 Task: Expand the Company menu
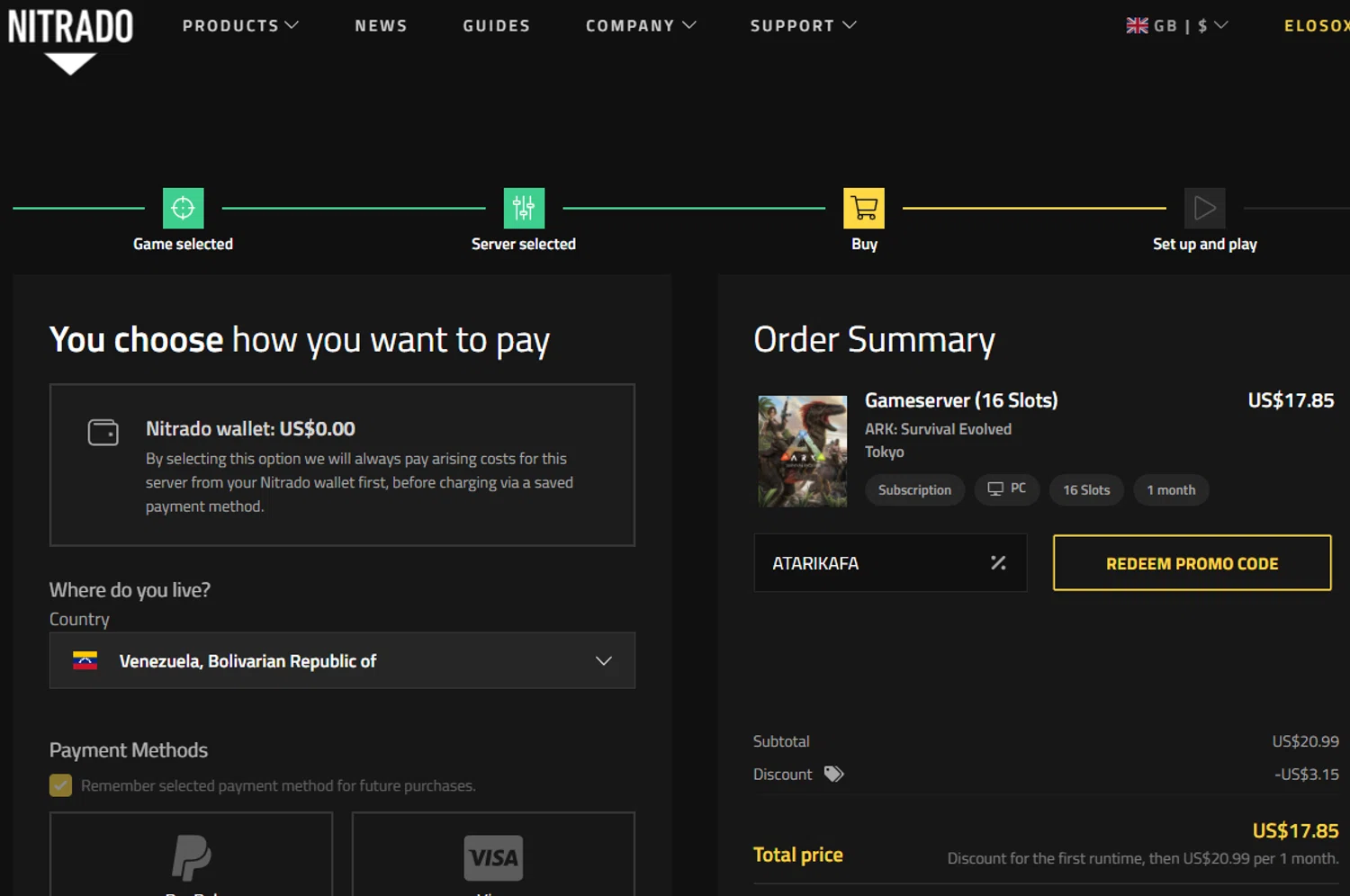pyautogui.click(x=641, y=25)
